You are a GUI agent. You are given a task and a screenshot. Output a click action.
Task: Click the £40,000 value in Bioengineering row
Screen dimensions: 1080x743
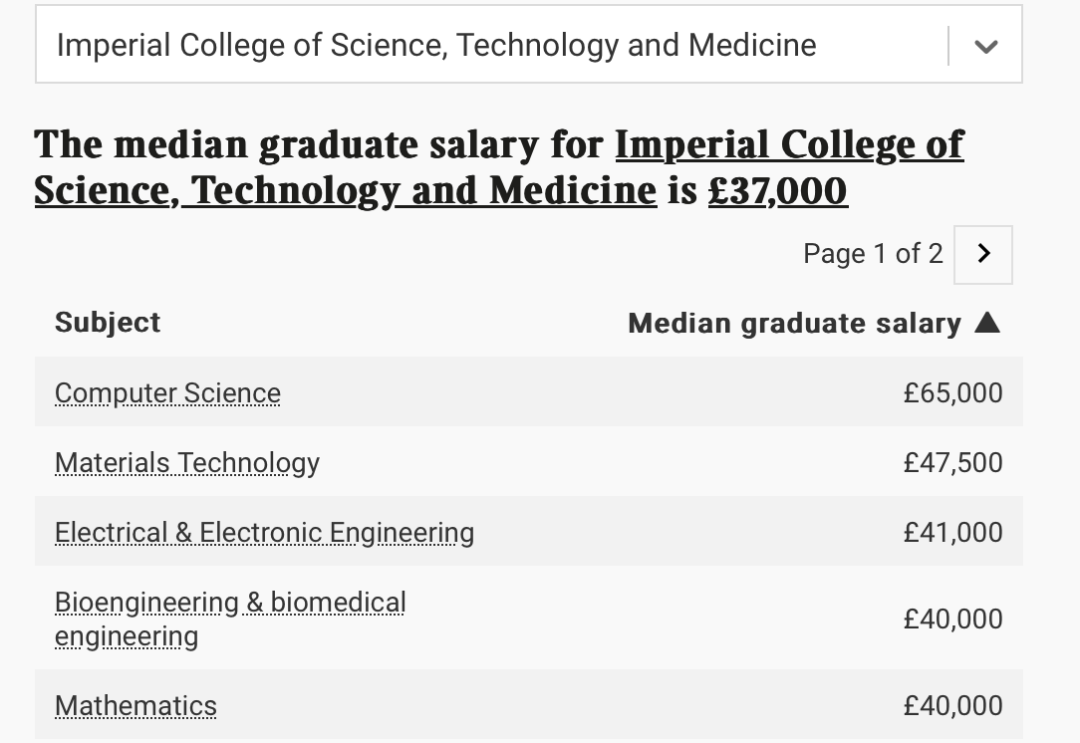[953, 619]
